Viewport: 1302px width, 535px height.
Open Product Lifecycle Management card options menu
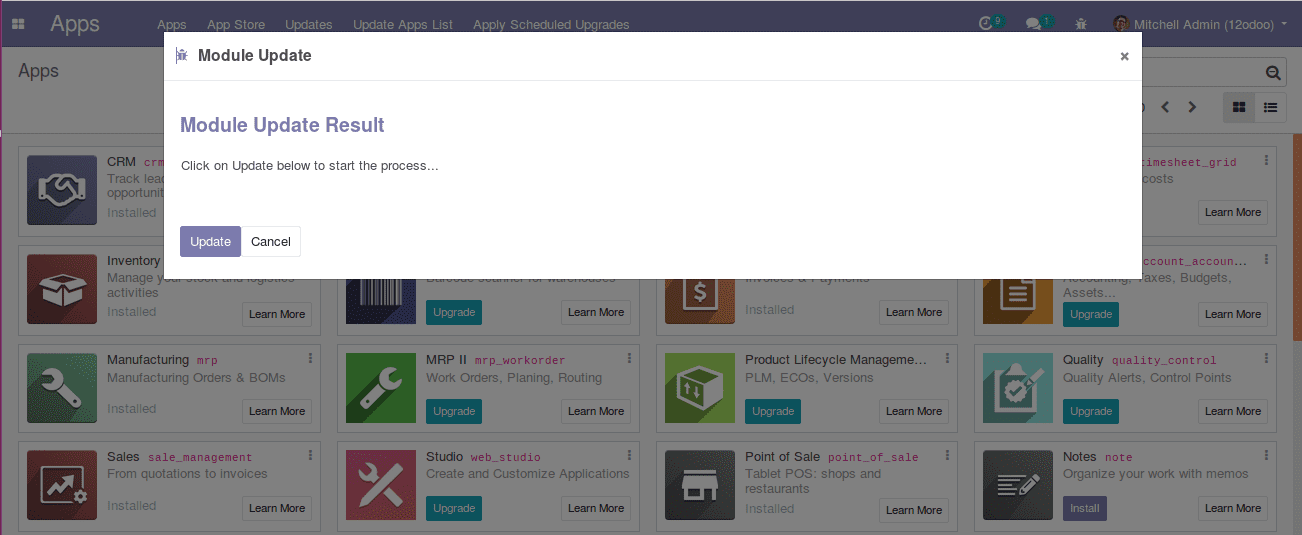[948, 358]
